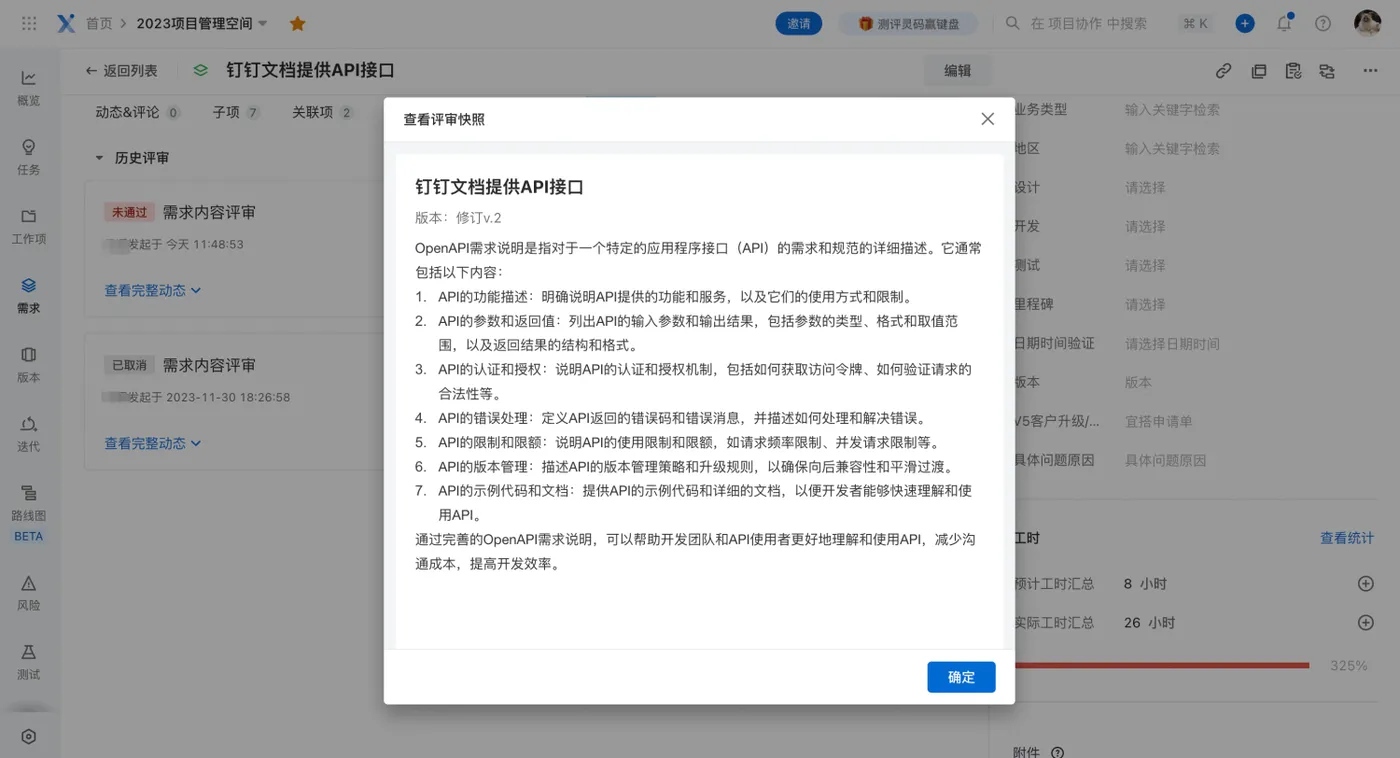This screenshot has width=1400, height=758.
Task: Open the three-dot more options menu
Action: (1370, 71)
